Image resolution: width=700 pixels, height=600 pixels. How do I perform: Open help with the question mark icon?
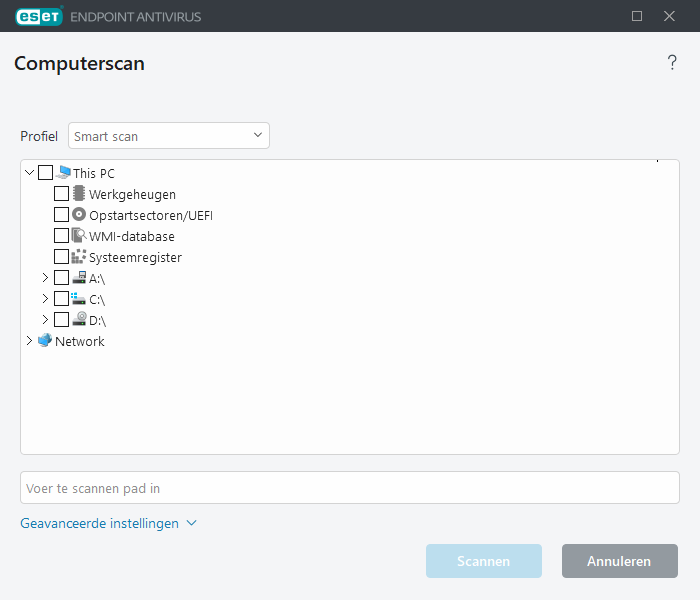(x=672, y=64)
